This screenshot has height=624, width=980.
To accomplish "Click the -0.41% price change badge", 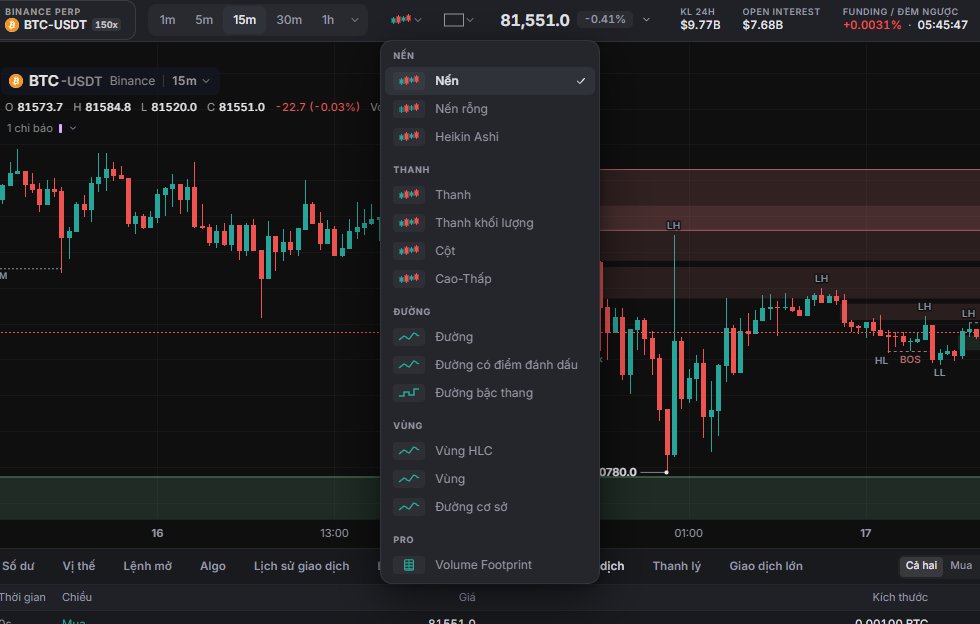I will tap(605, 19).
